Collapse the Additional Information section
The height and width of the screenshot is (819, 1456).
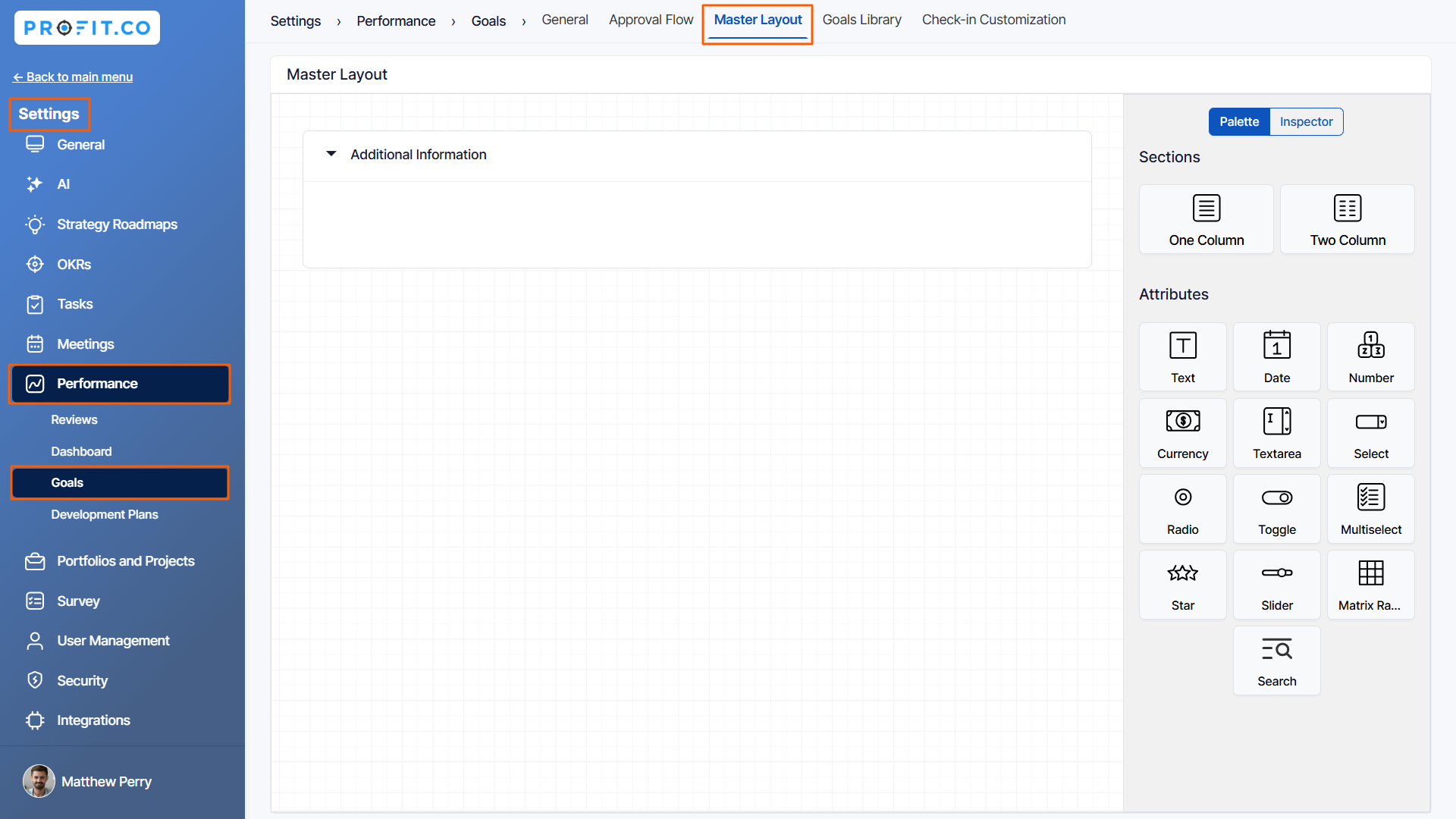click(331, 154)
